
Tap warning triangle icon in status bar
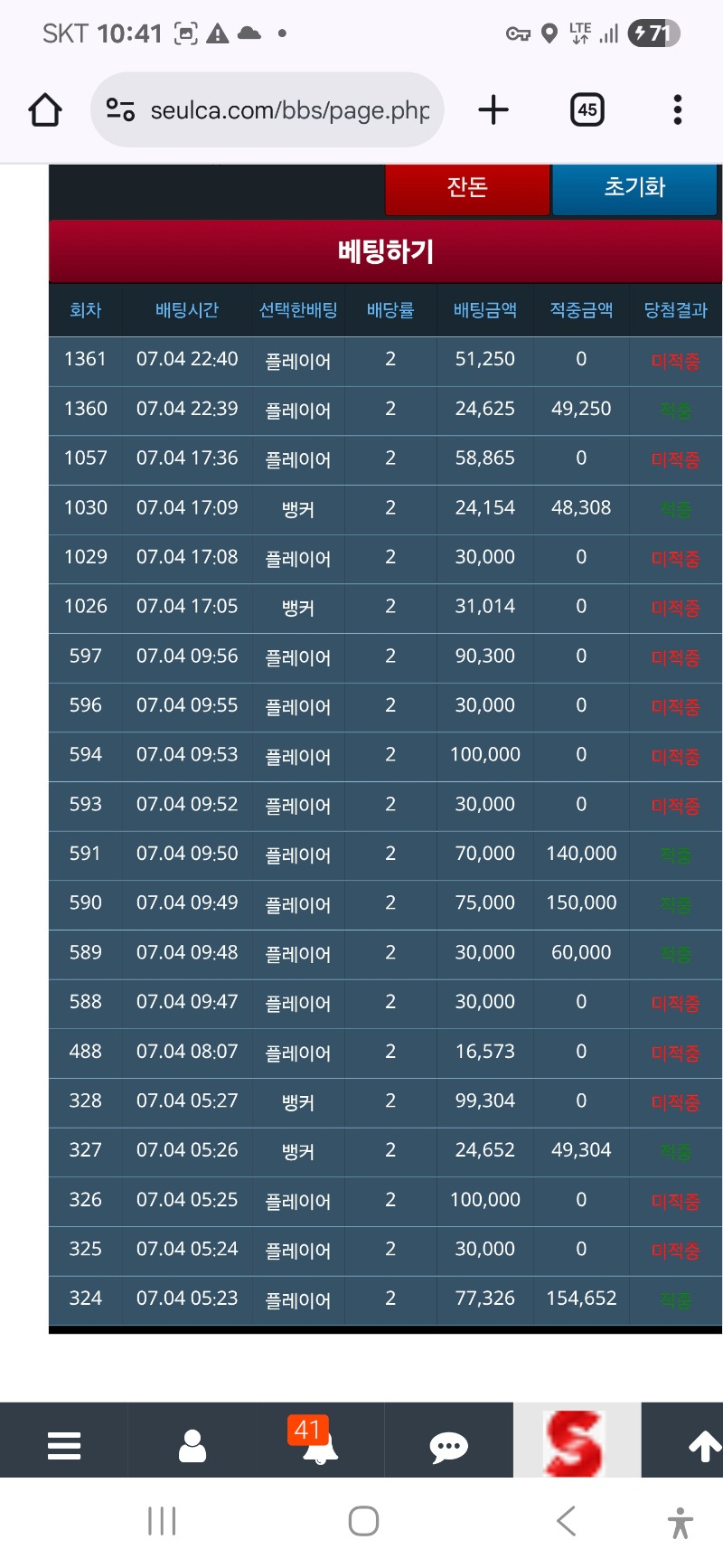[x=218, y=34]
